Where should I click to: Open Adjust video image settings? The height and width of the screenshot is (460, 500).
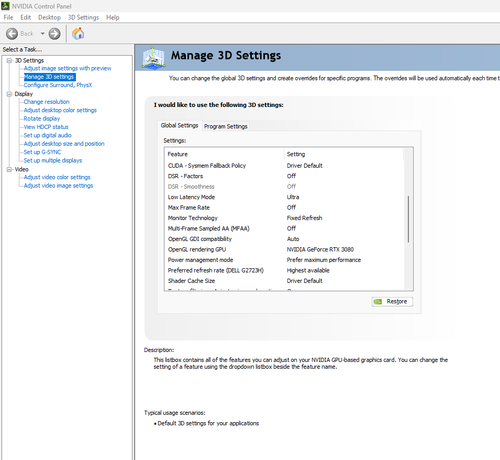coord(58,185)
